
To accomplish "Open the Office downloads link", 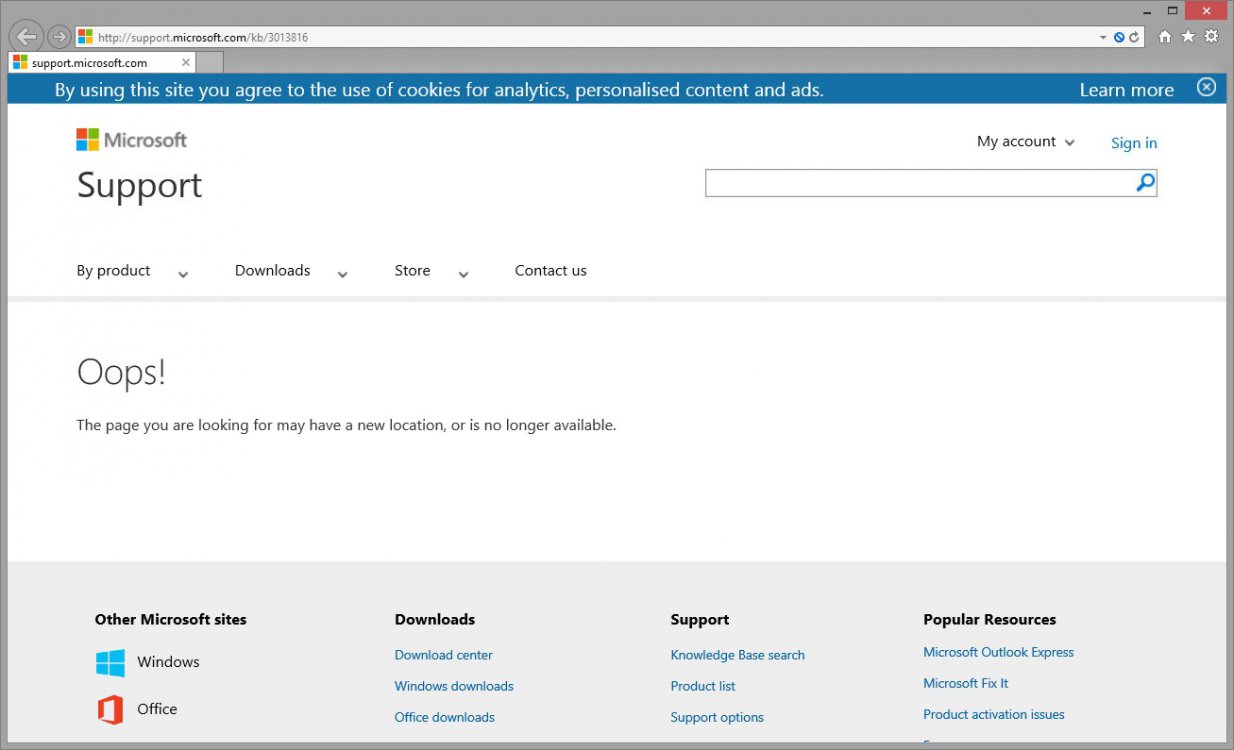I will coord(445,717).
